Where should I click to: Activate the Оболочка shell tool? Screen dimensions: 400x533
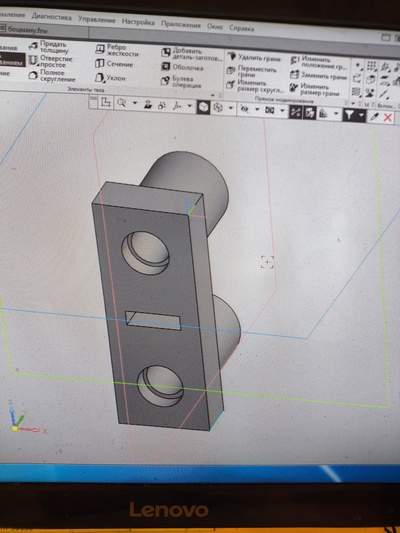click(x=182, y=67)
